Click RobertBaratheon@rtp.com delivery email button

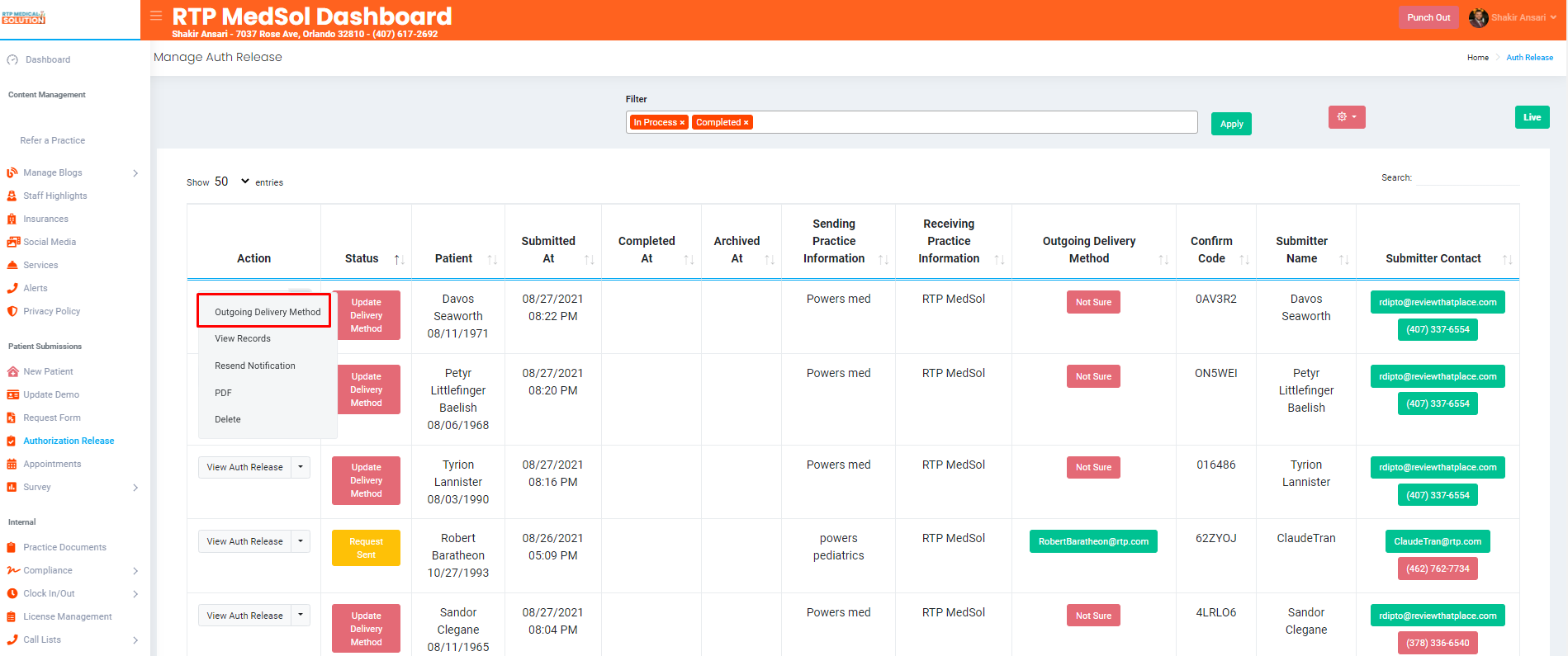click(x=1093, y=541)
